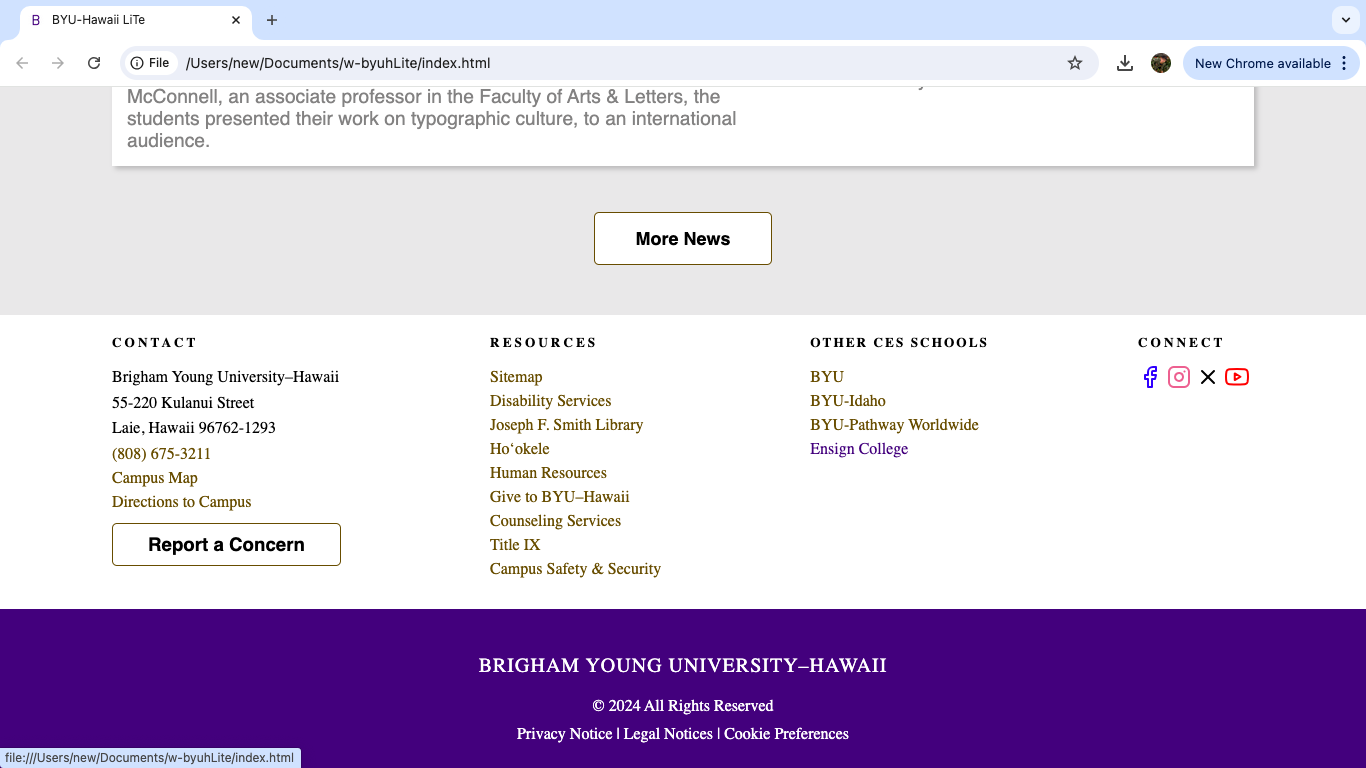Open the Privacy Notice link
The height and width of the screenshot is (768, 1366).
tap(564, 734)
